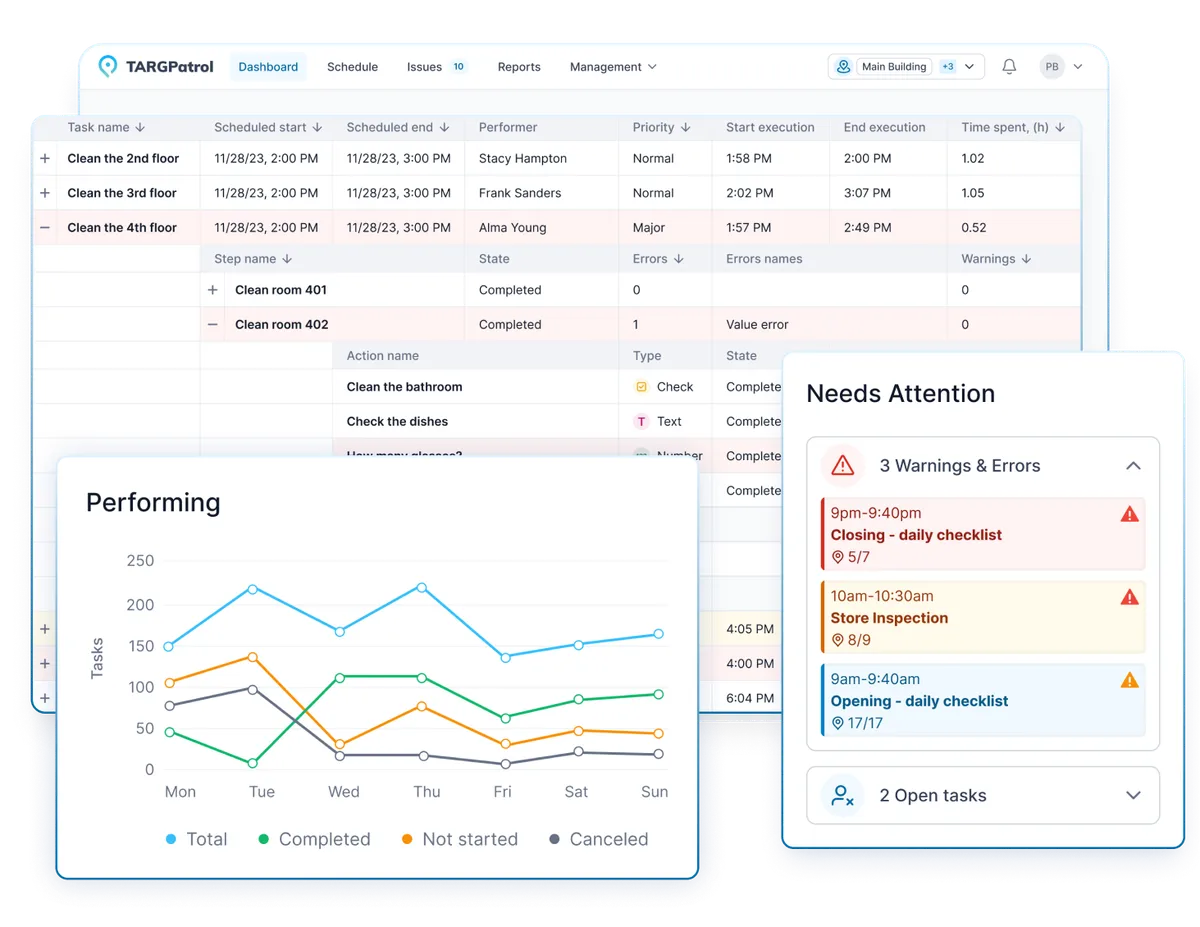
Task: Click the warning icon on Store Inspection
Action: pyautogui.click(x=1129, y=597)
